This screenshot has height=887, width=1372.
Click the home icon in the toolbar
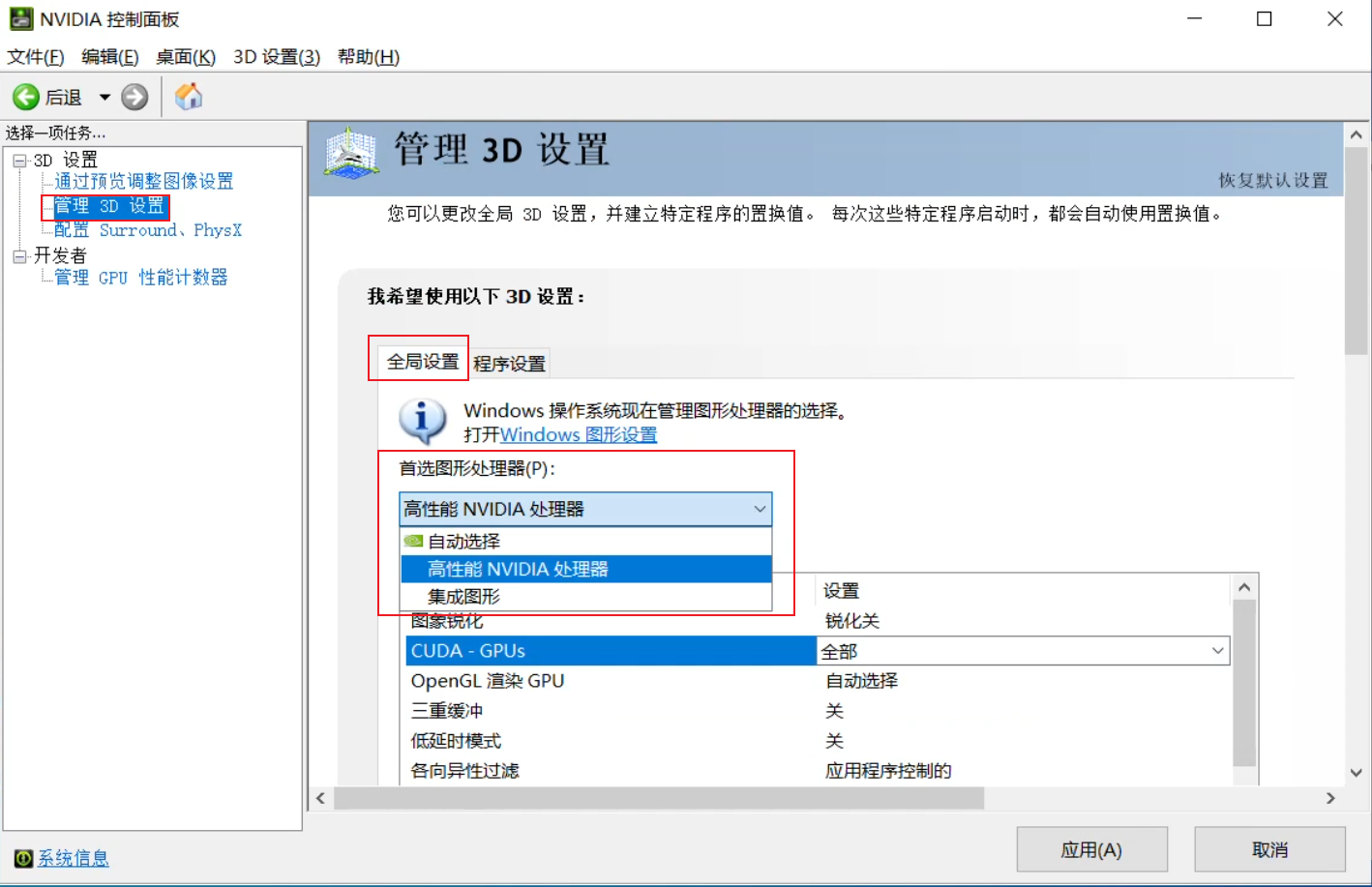[x=189, y=96]
